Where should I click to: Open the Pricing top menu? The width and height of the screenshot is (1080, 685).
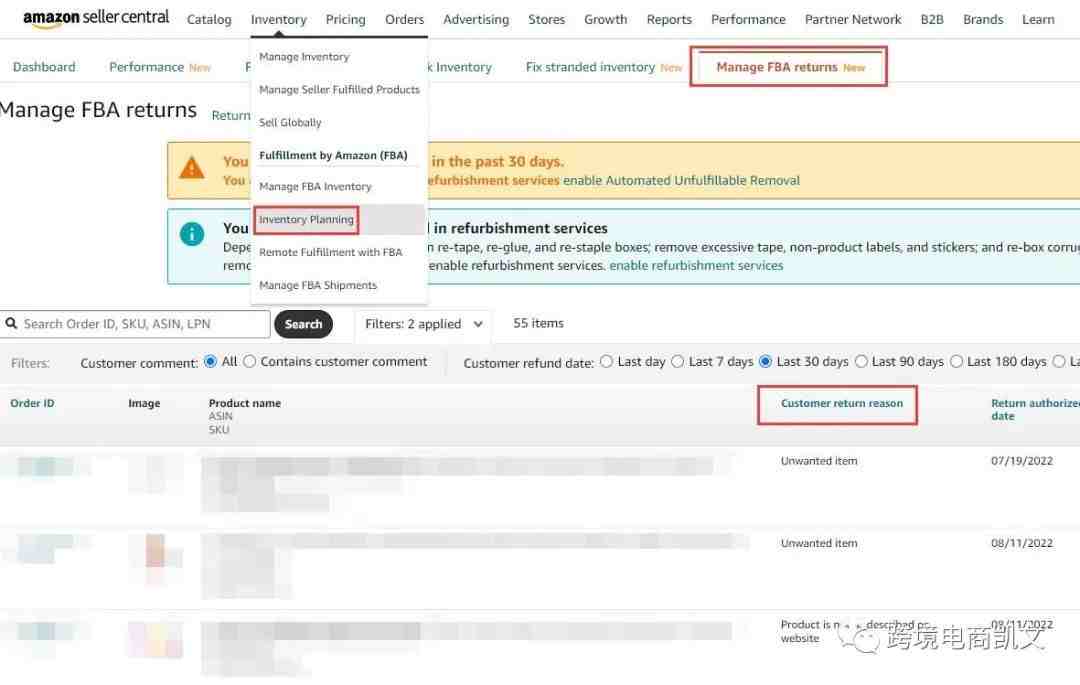coord(345,19)
